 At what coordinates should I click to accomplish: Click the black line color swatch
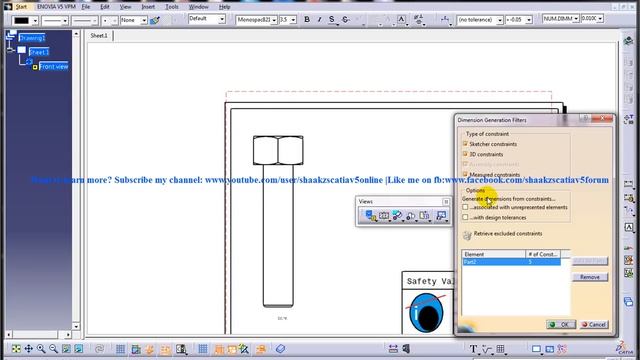tap(22, 20)
